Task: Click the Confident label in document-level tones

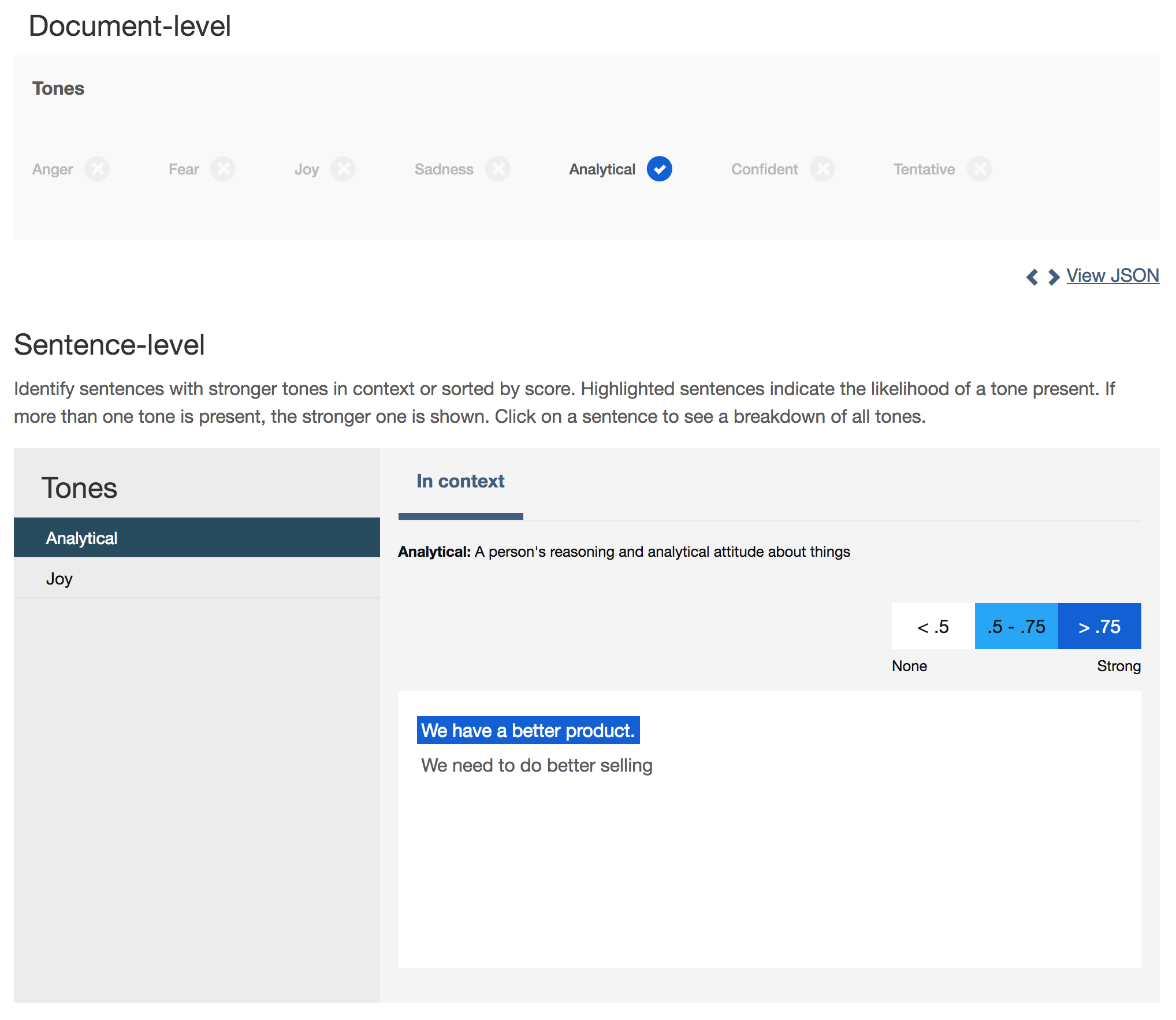Action: tap(764, 169)
